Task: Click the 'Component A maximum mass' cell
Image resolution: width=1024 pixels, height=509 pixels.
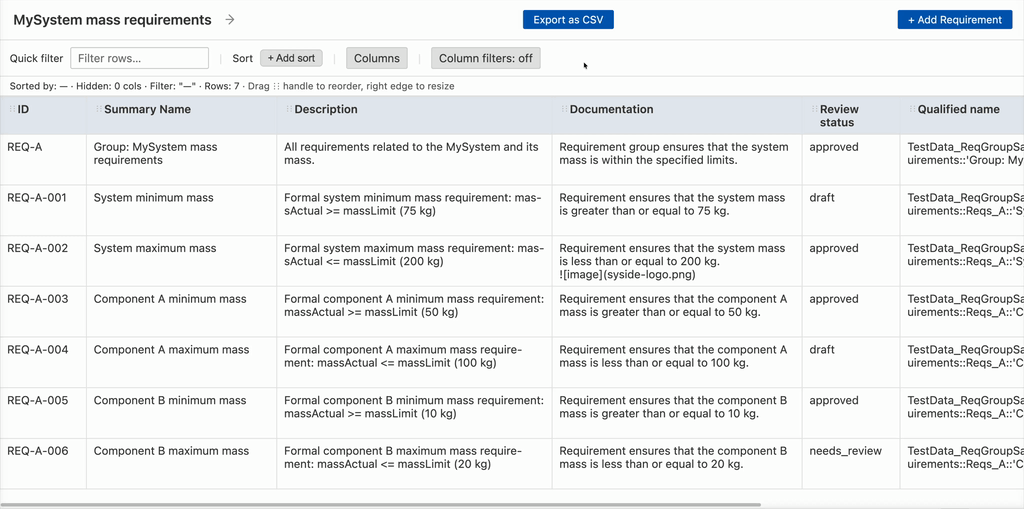Action: (182, 362)
